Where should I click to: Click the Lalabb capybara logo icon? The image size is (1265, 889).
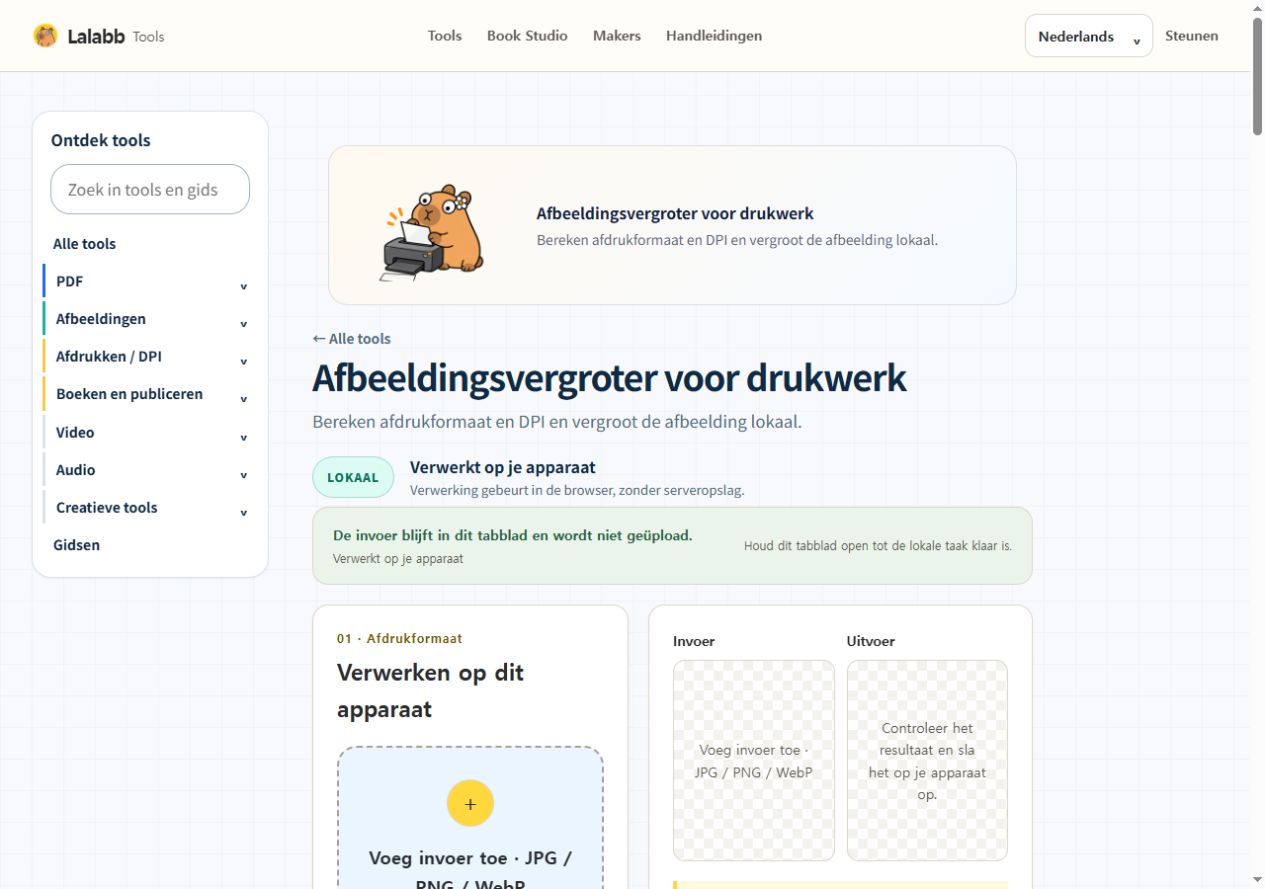point(45,36)
